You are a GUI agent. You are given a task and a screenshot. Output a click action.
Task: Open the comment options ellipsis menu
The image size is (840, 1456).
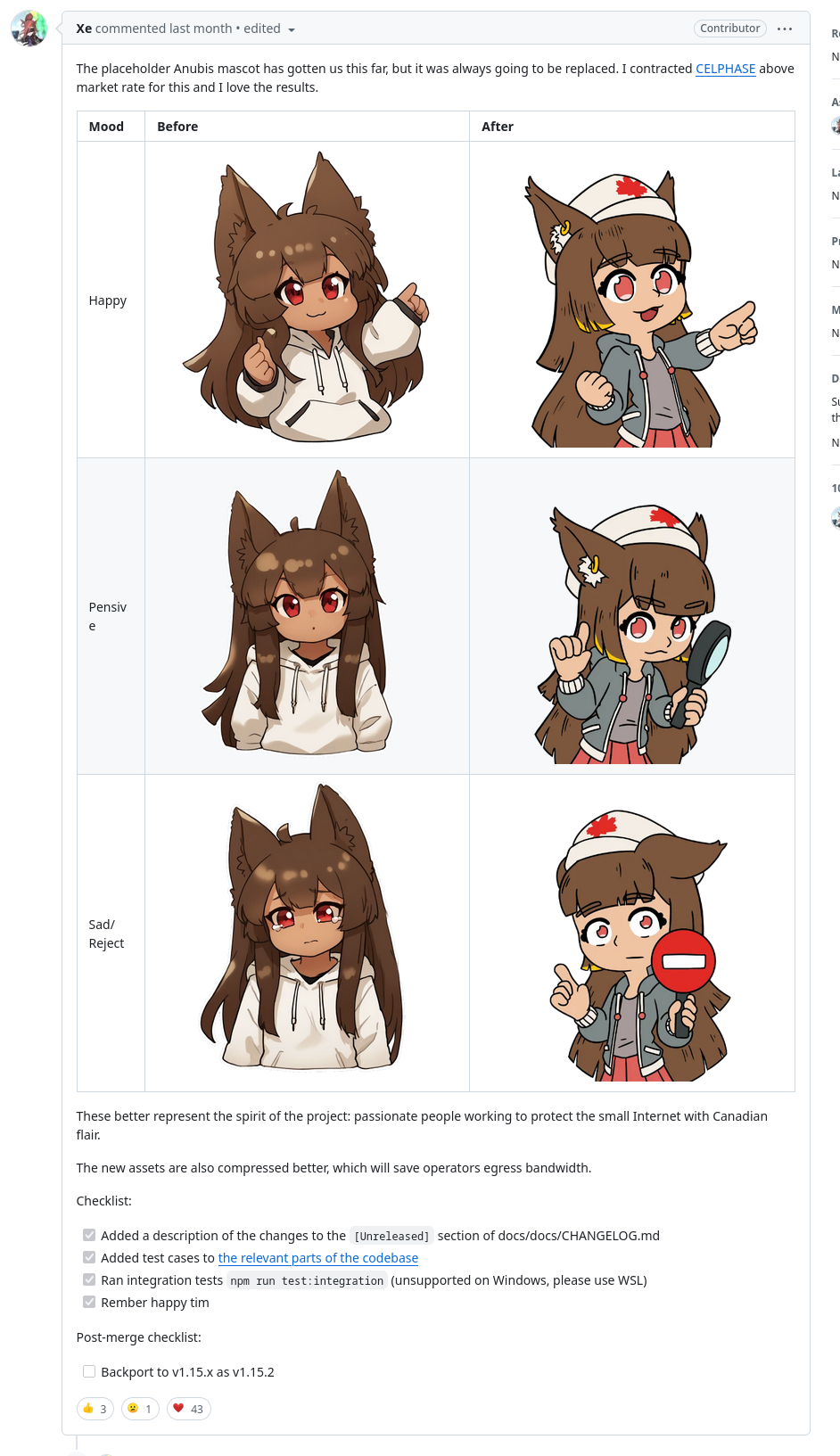coord(785,29)
